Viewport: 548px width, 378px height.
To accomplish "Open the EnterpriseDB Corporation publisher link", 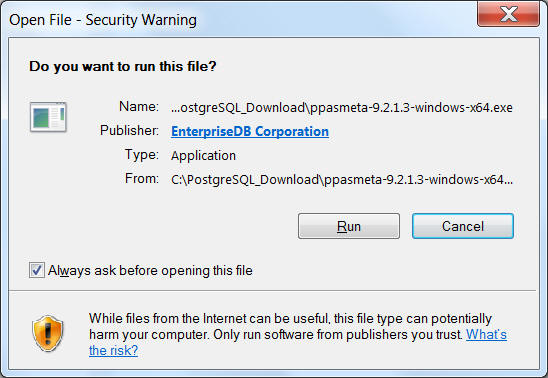I will (x=250, y=131).
